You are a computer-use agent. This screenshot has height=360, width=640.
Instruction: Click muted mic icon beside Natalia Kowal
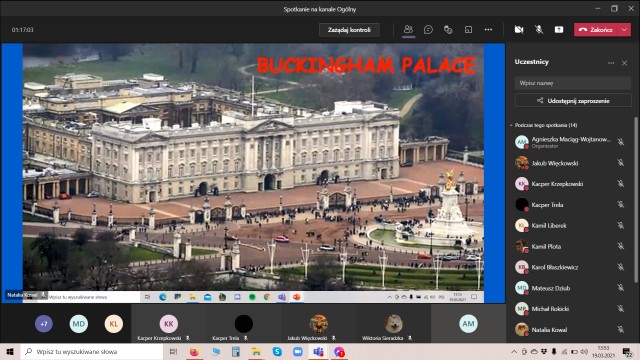620,329
